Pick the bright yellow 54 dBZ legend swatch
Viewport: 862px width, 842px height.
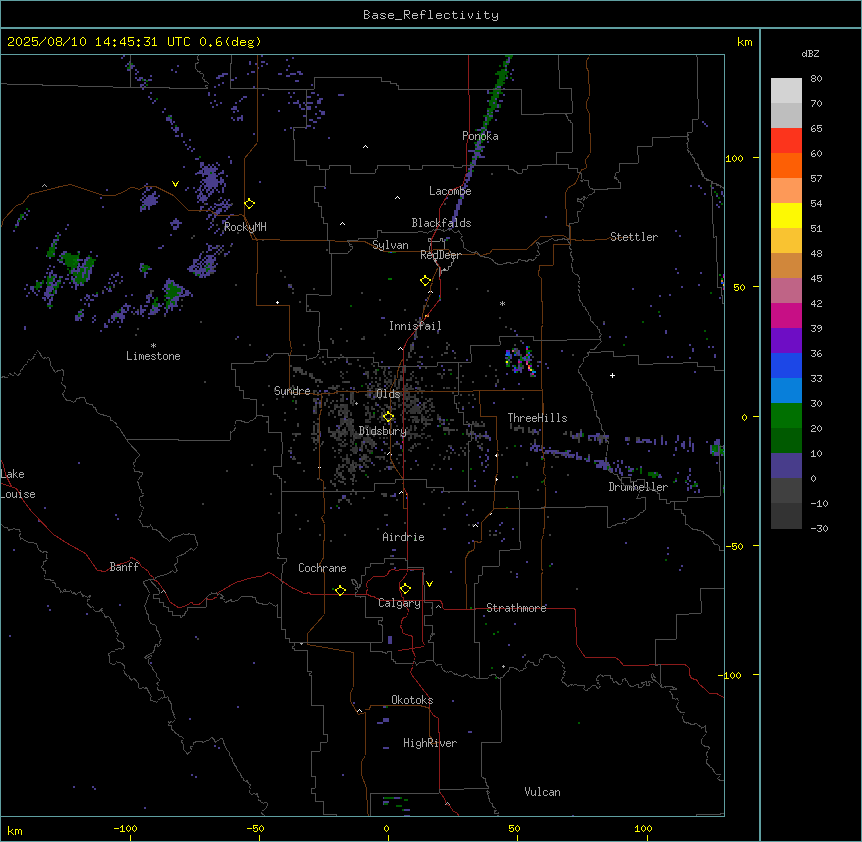pyautogui.click(x=786, y=215)
